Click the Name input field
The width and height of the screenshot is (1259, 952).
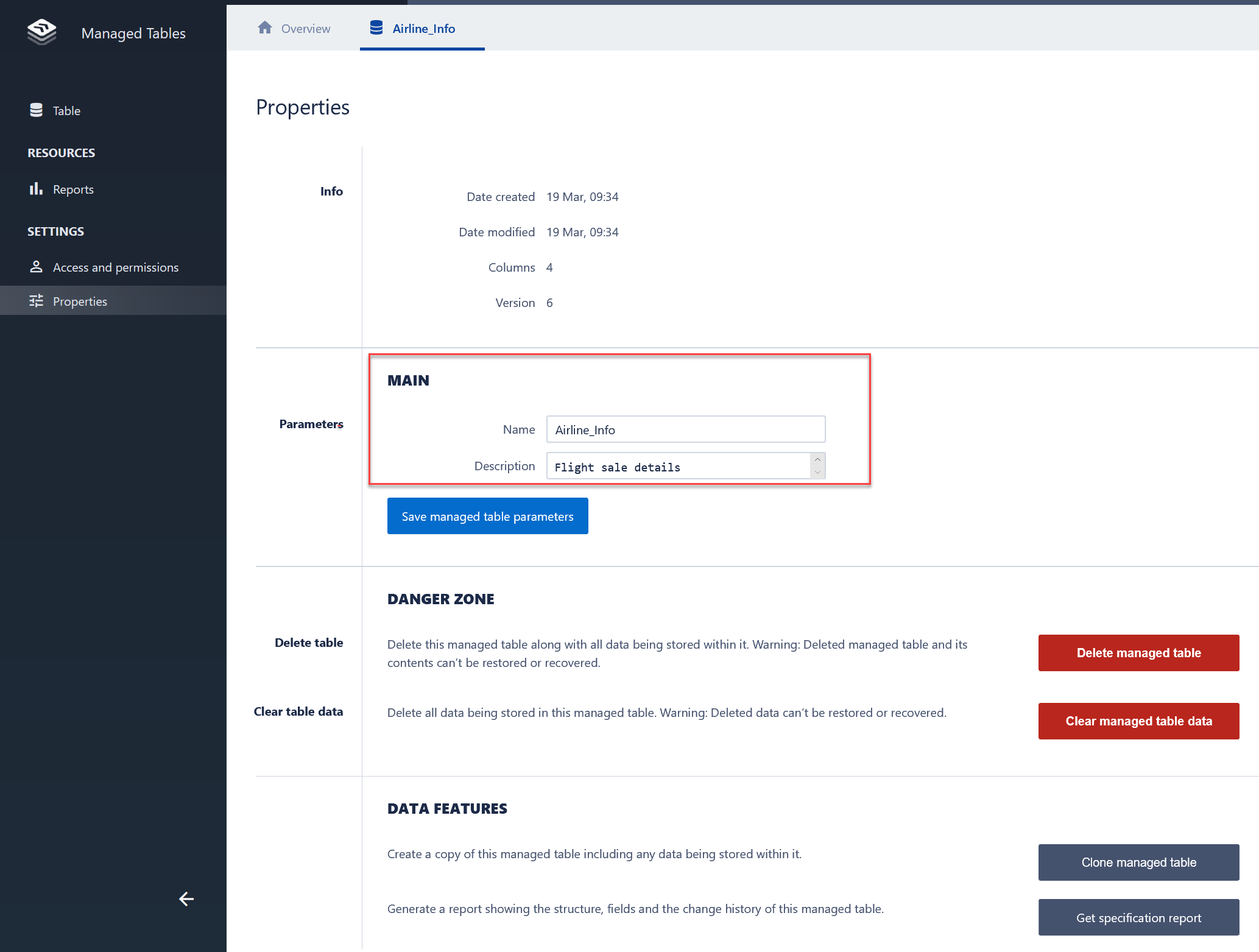(685, 429)
